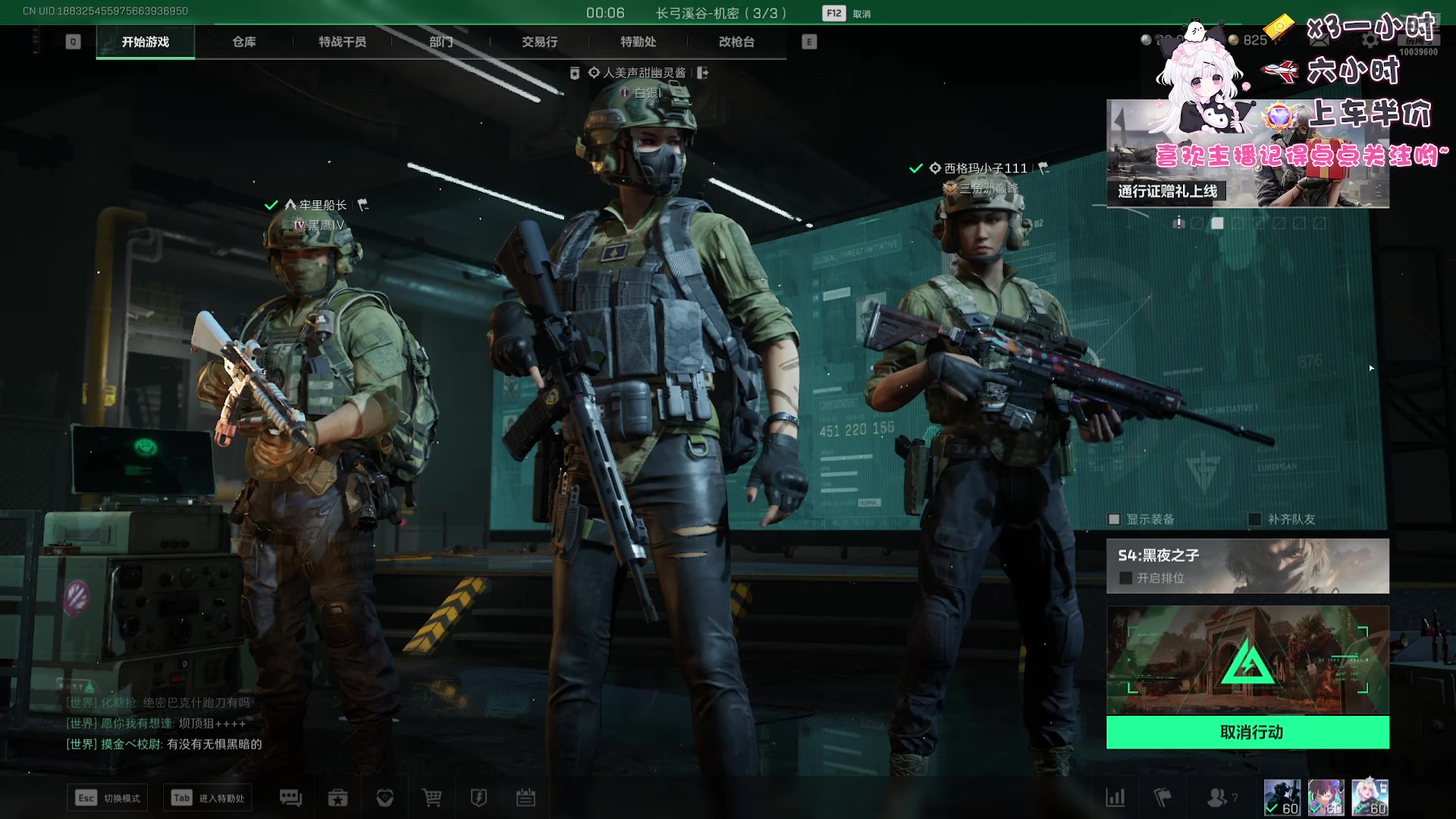Open the mail envelope icon
The width and height of the screenshot is (1456, 819).
(1320, 40)
